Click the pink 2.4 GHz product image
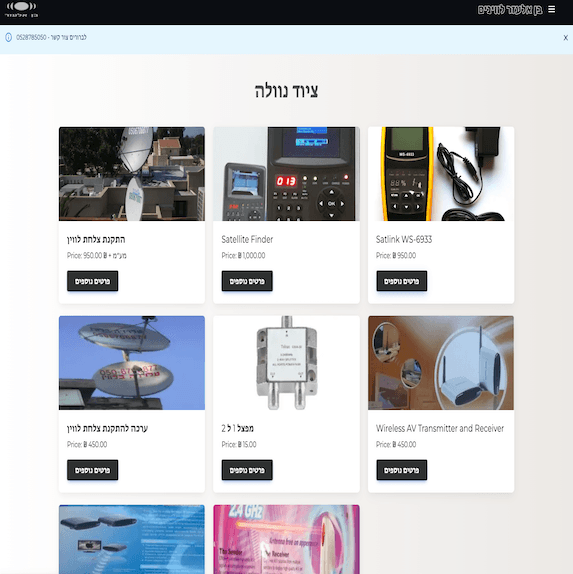The height and width of the screenshot is (574, 573). 286,540
